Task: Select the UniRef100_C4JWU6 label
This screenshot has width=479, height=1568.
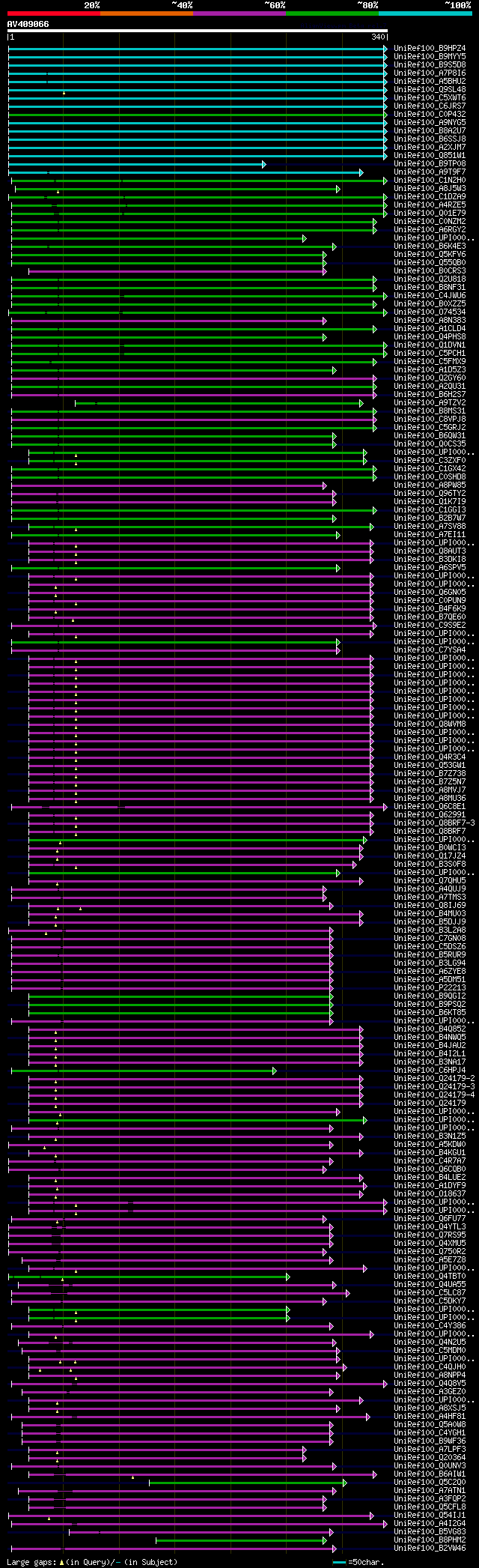Action: click(430, 295)
